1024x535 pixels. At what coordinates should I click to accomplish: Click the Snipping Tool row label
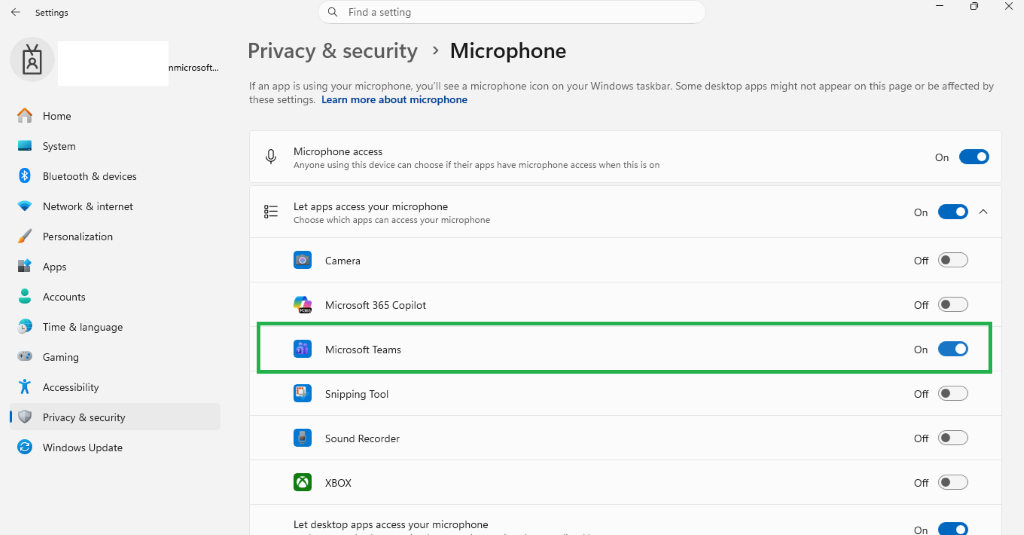tap(357, 394)
